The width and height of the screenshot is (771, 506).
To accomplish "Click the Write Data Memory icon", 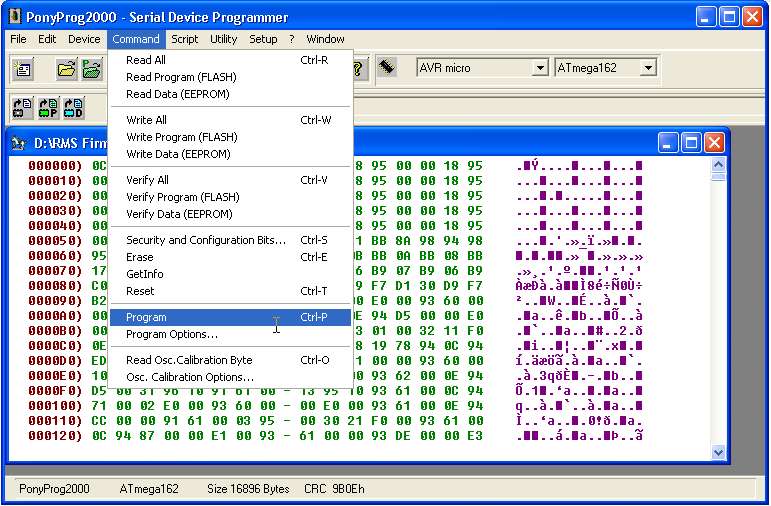I will click(74, 107).
